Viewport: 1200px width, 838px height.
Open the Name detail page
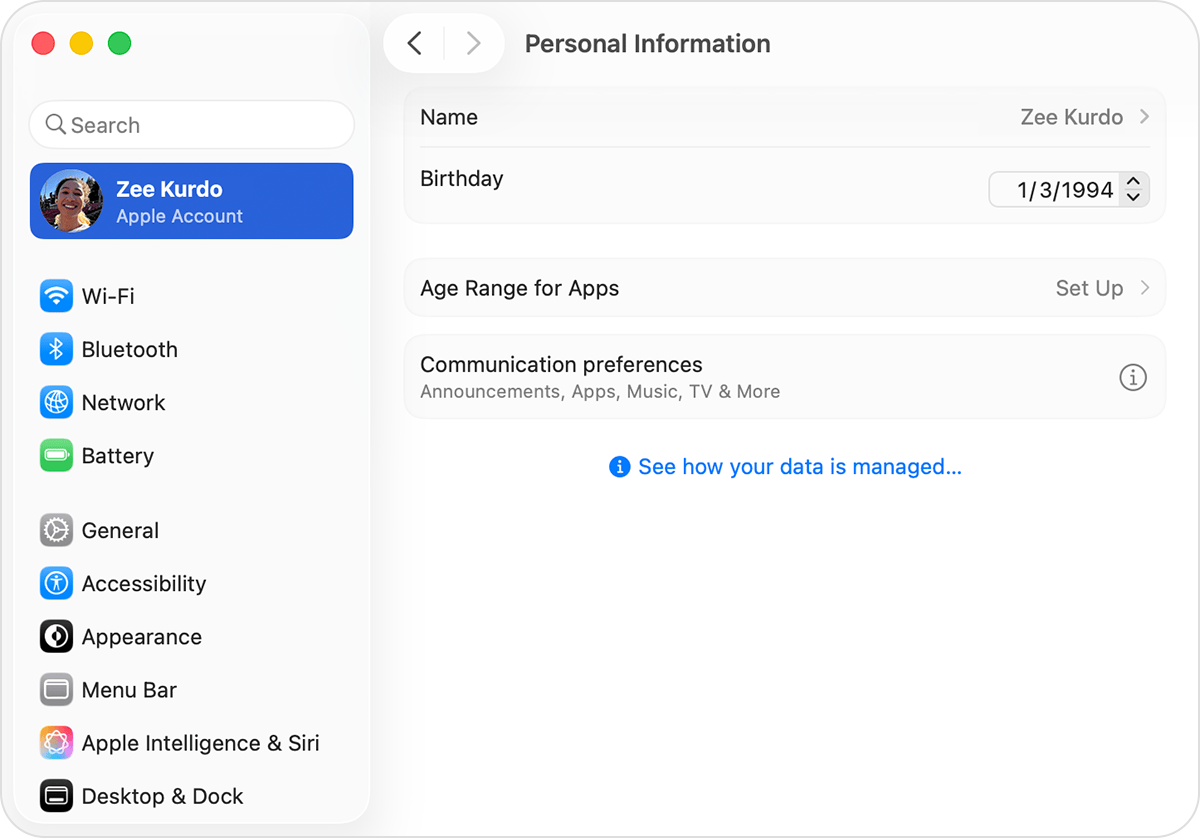(784, 117)
